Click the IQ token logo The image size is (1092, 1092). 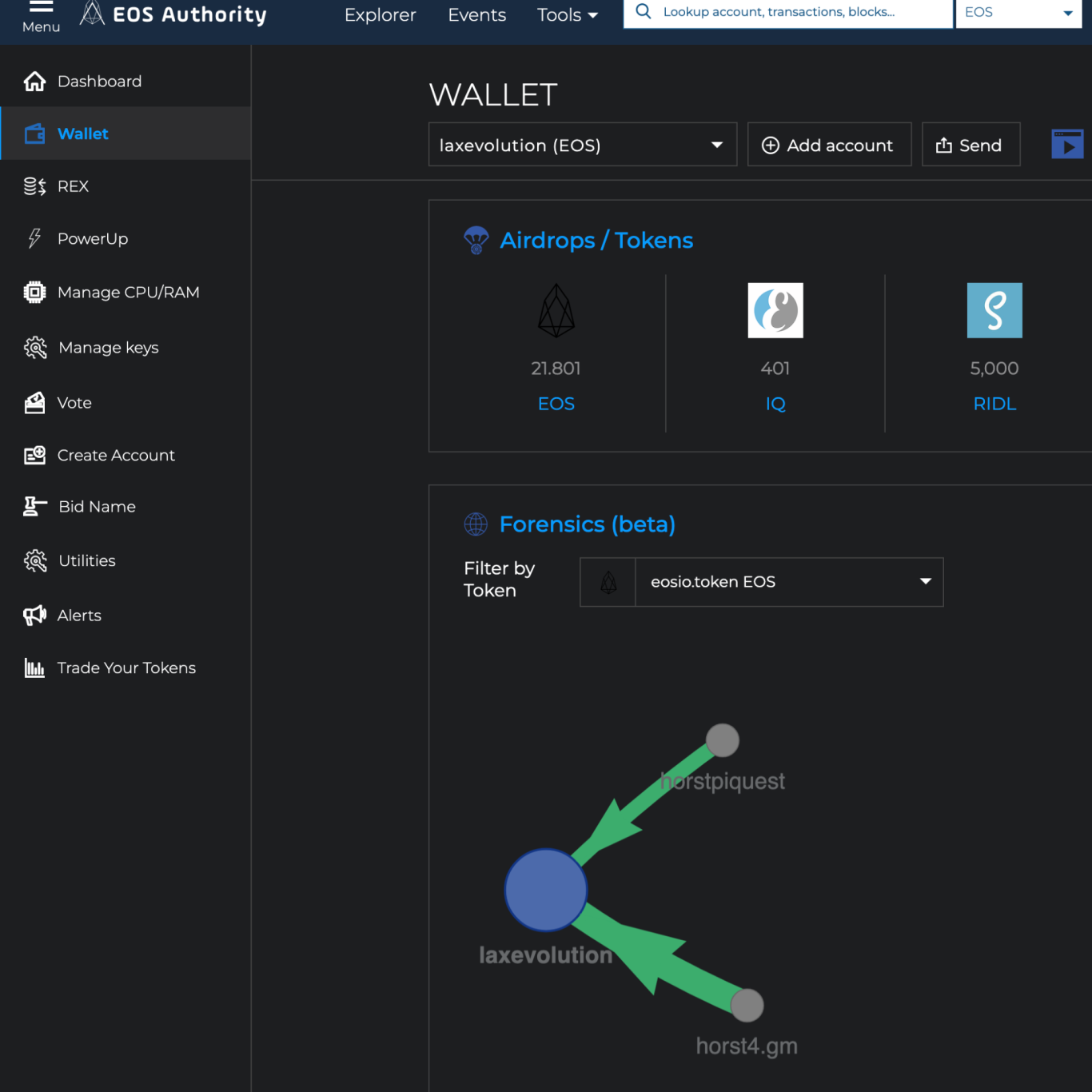pyautogui.click(x=775, y=310)
